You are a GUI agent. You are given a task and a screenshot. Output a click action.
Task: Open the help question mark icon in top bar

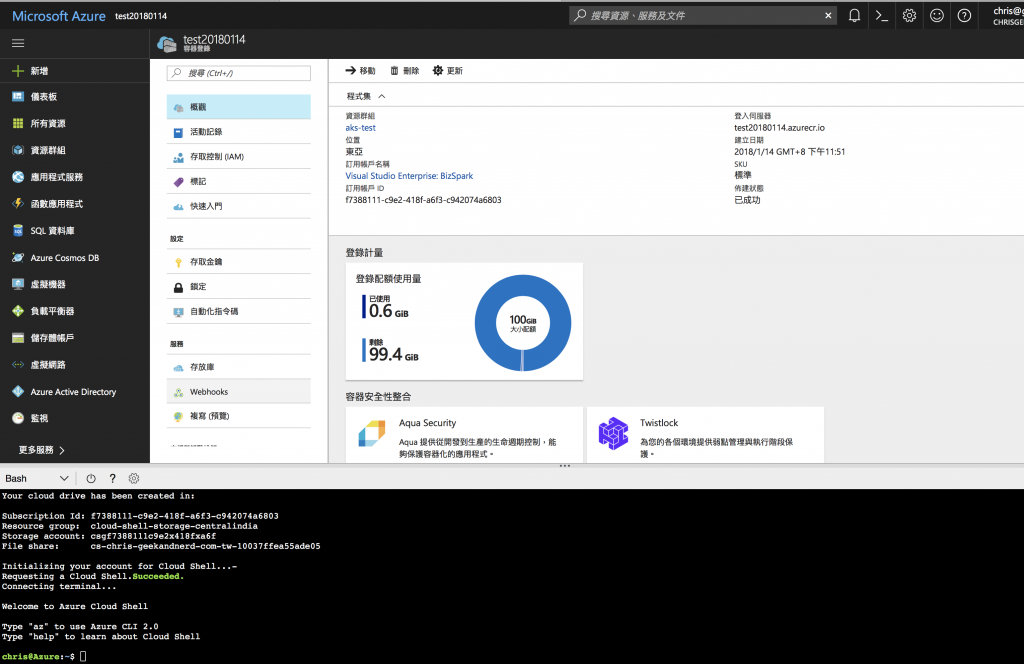964,16
